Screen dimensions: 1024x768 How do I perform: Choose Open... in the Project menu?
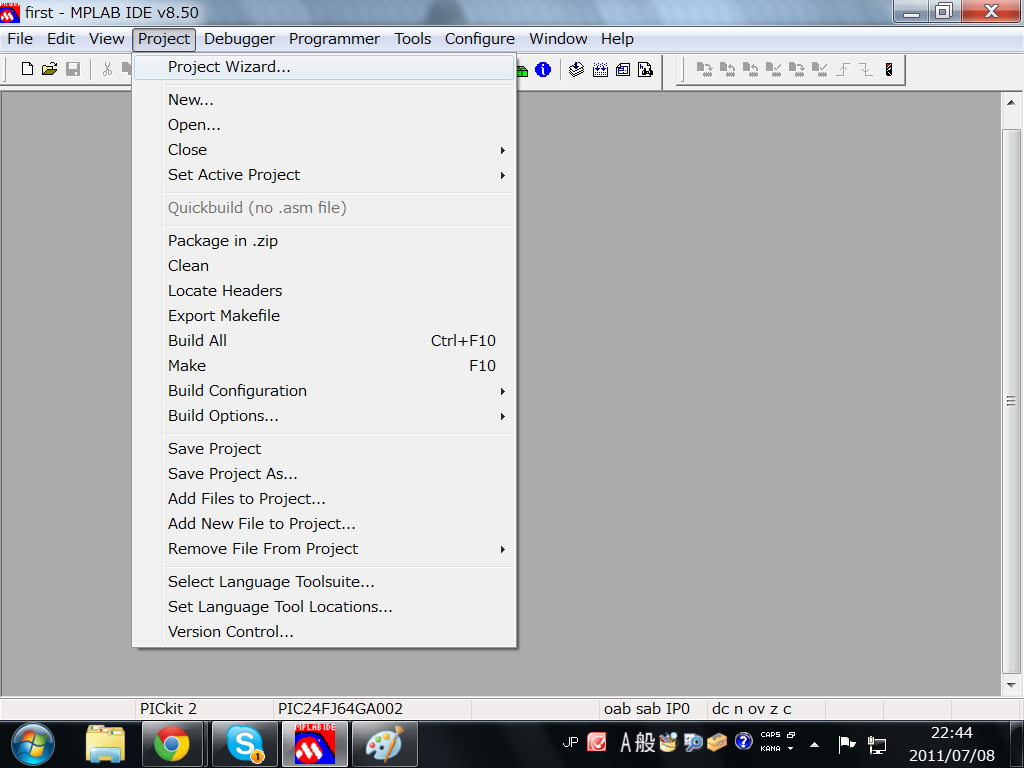(x=324, y=125)
